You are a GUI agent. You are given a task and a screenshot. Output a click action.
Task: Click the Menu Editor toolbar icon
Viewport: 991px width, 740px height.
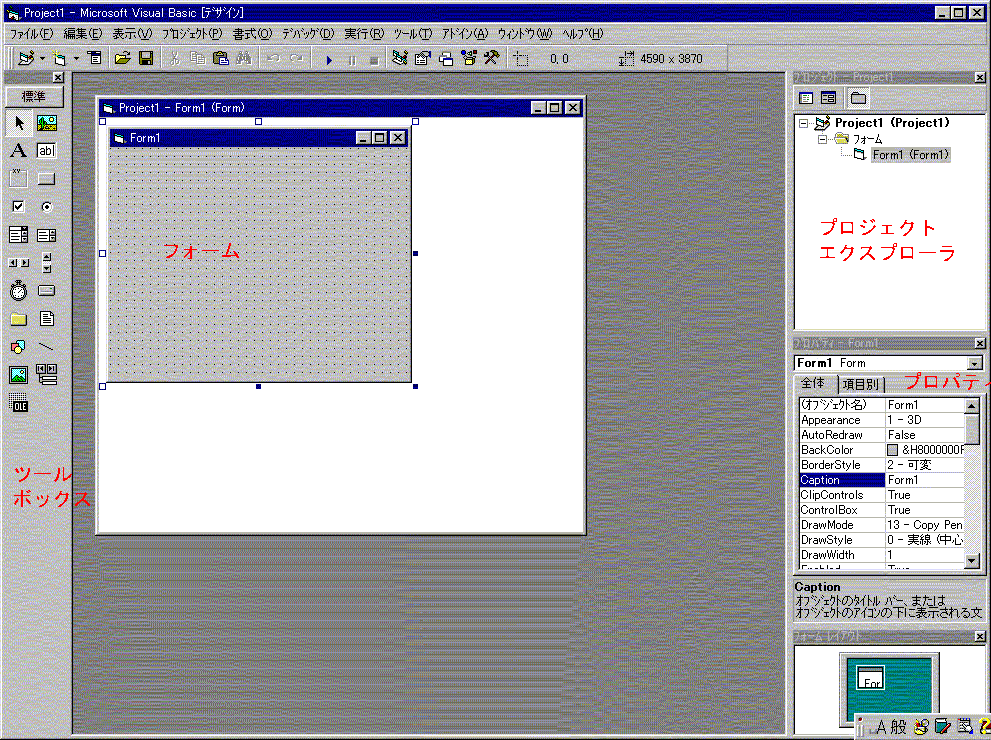tap(95, 59)
